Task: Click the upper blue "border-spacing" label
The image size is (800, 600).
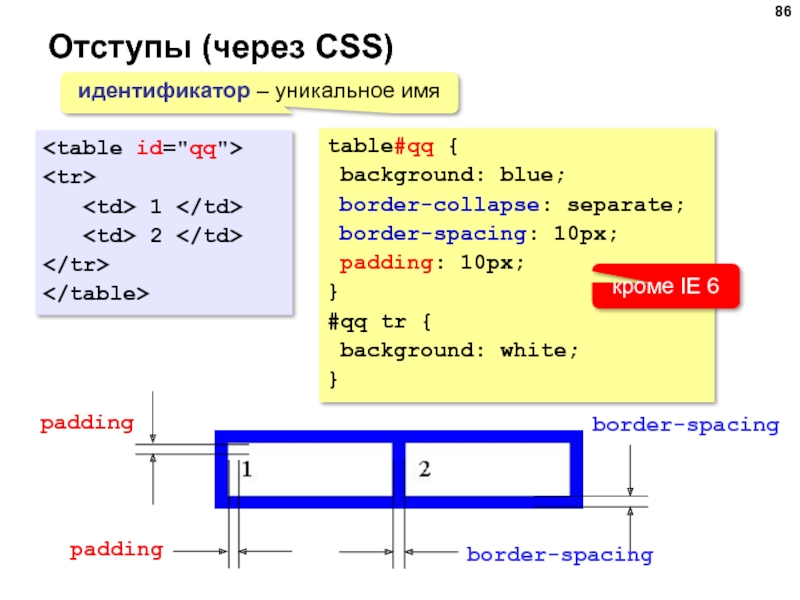Action: (686, 425)
